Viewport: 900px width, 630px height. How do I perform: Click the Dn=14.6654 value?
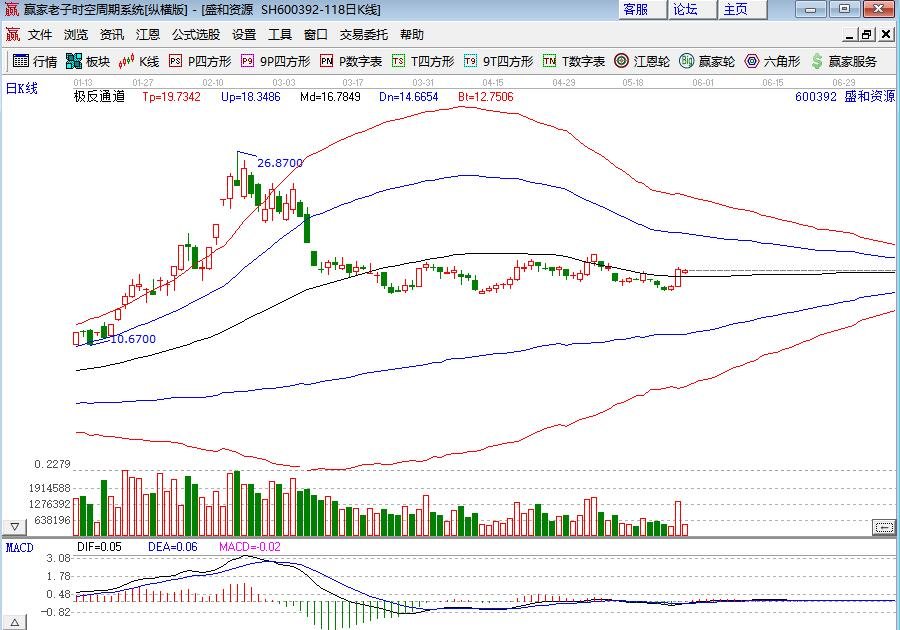click(409, 96)
